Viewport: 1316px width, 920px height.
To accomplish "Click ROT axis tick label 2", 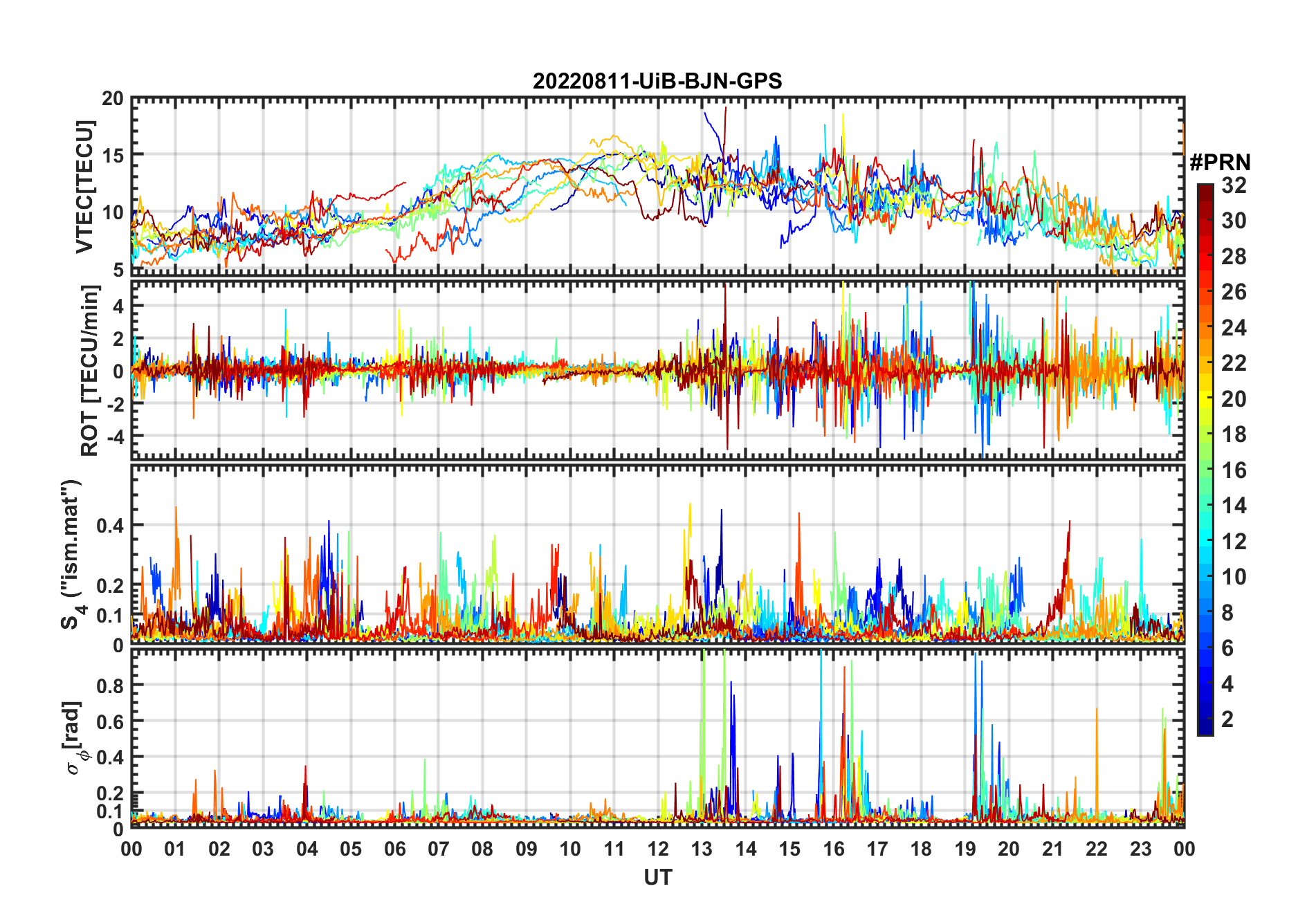I will click(x=118, y=339).
